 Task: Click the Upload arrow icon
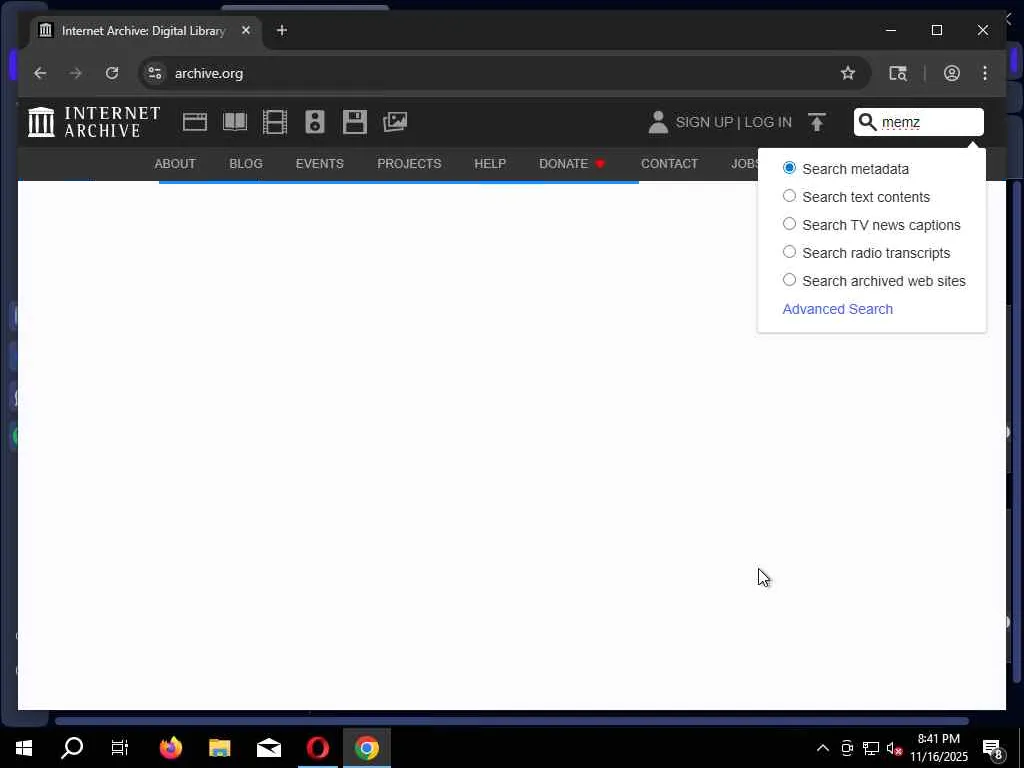[817, 122]
